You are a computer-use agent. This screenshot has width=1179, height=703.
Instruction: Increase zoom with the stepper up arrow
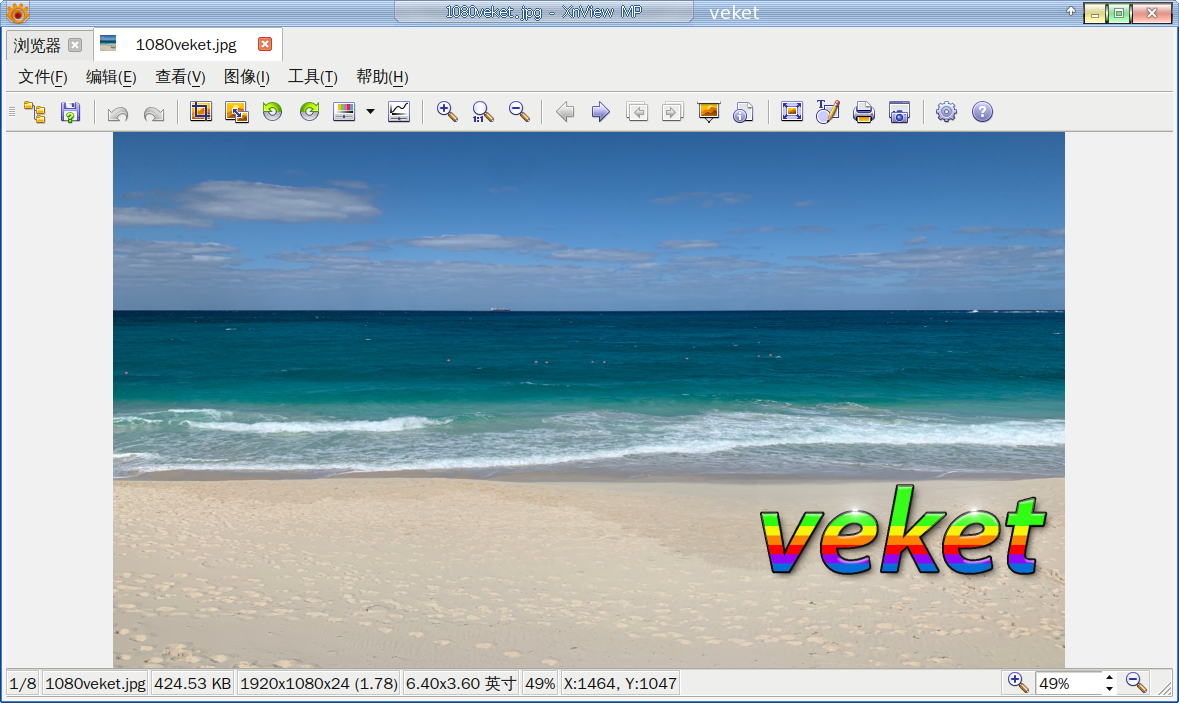1109,677
